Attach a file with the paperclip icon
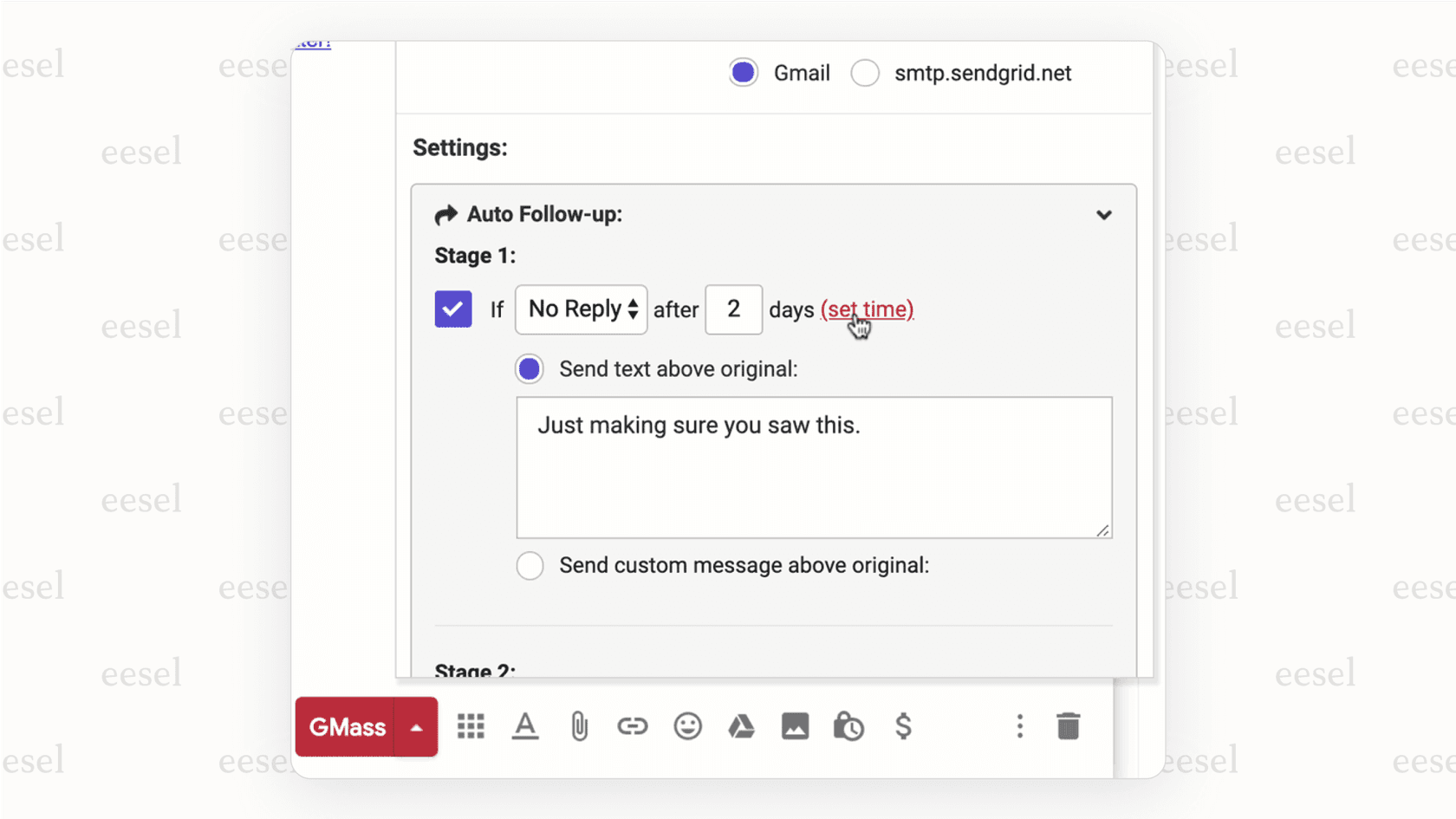Viewport: 1456px width, 819px height. [x=578, y=726]
